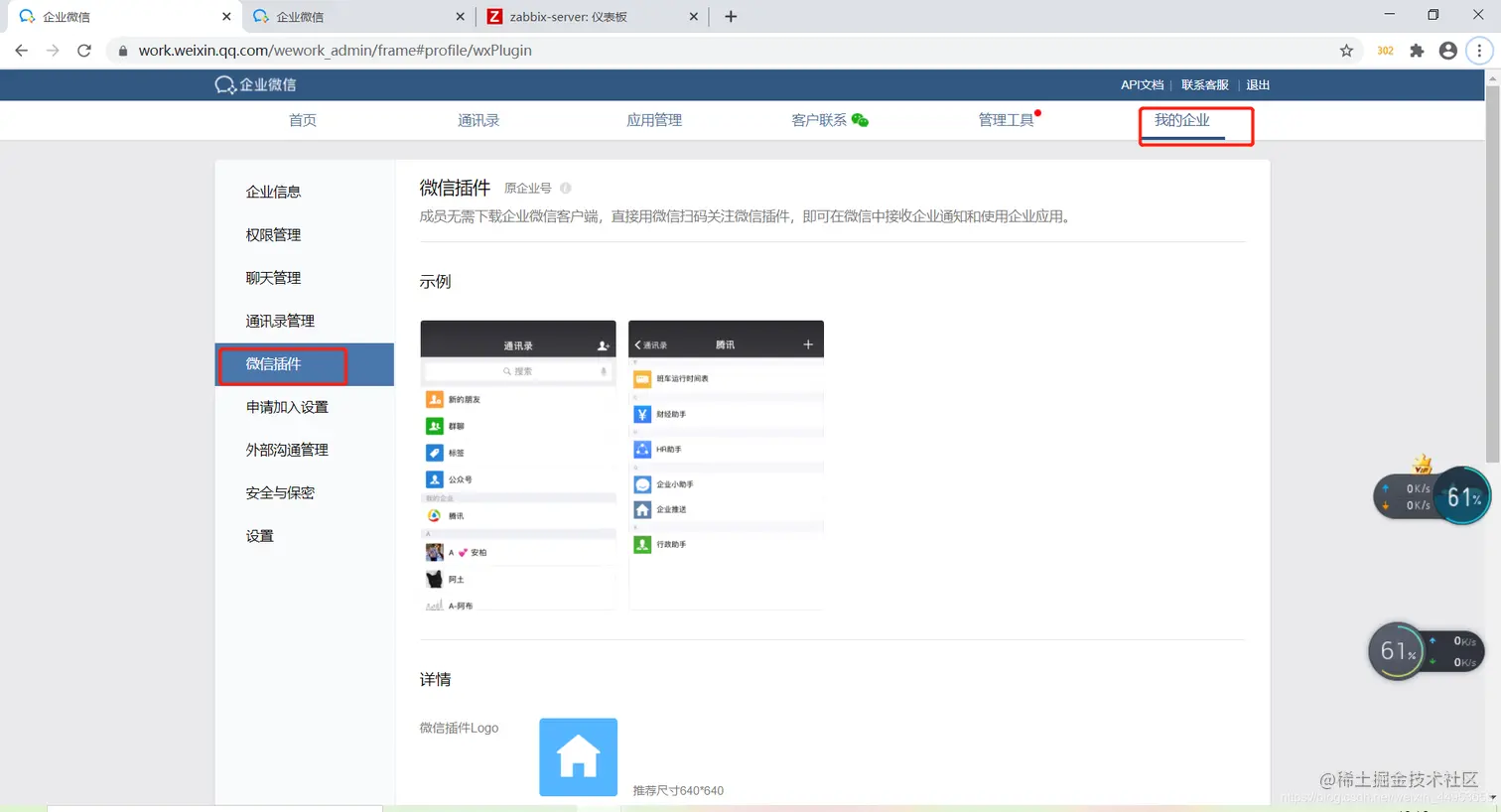Select 设置 in the left sidebar
1501x812 pixels.
point(258,535)
